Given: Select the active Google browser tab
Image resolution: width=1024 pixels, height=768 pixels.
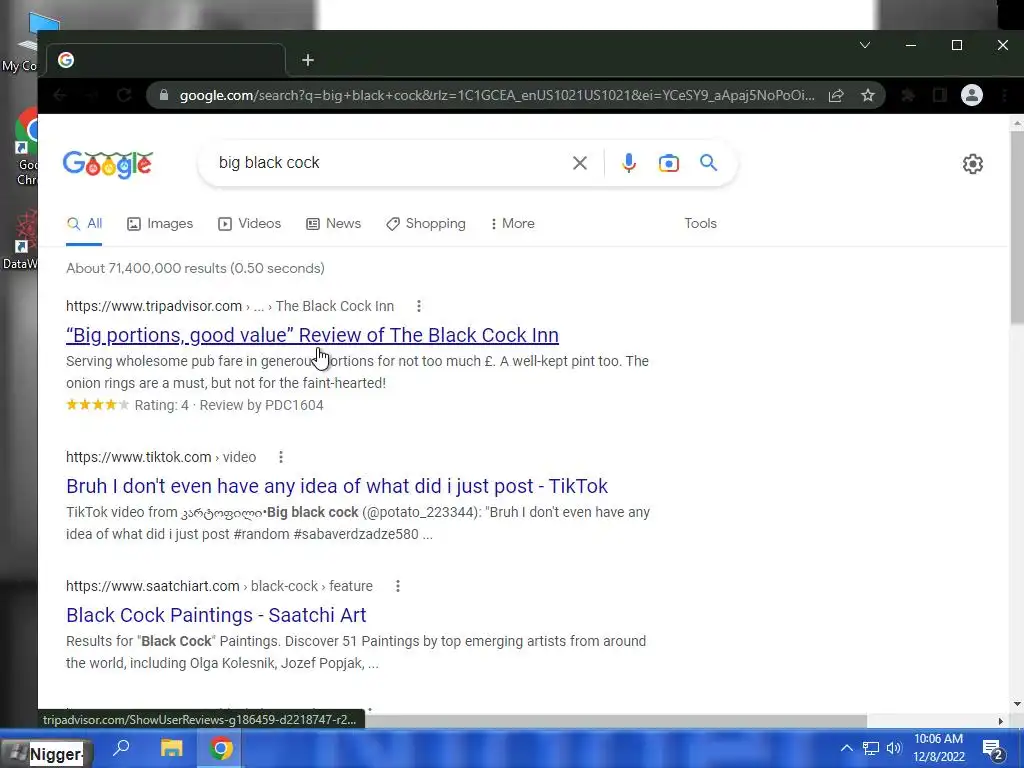Looking at the screenshot, I should click(x=168, y=60).
